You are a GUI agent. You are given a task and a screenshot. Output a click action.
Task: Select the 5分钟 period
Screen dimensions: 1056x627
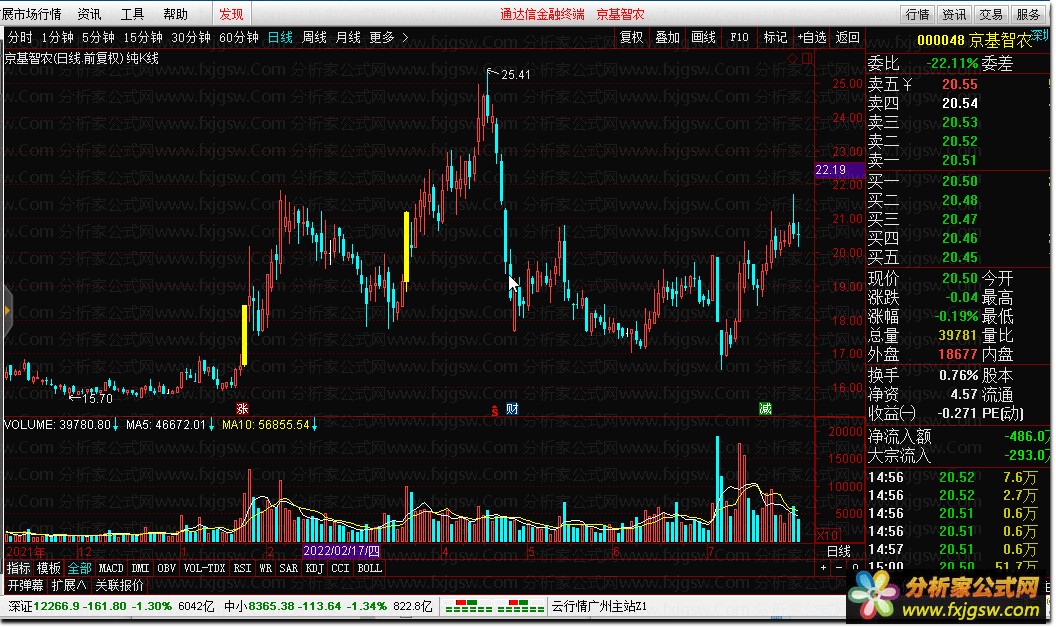pyautogui.click(x=98, y=38)
